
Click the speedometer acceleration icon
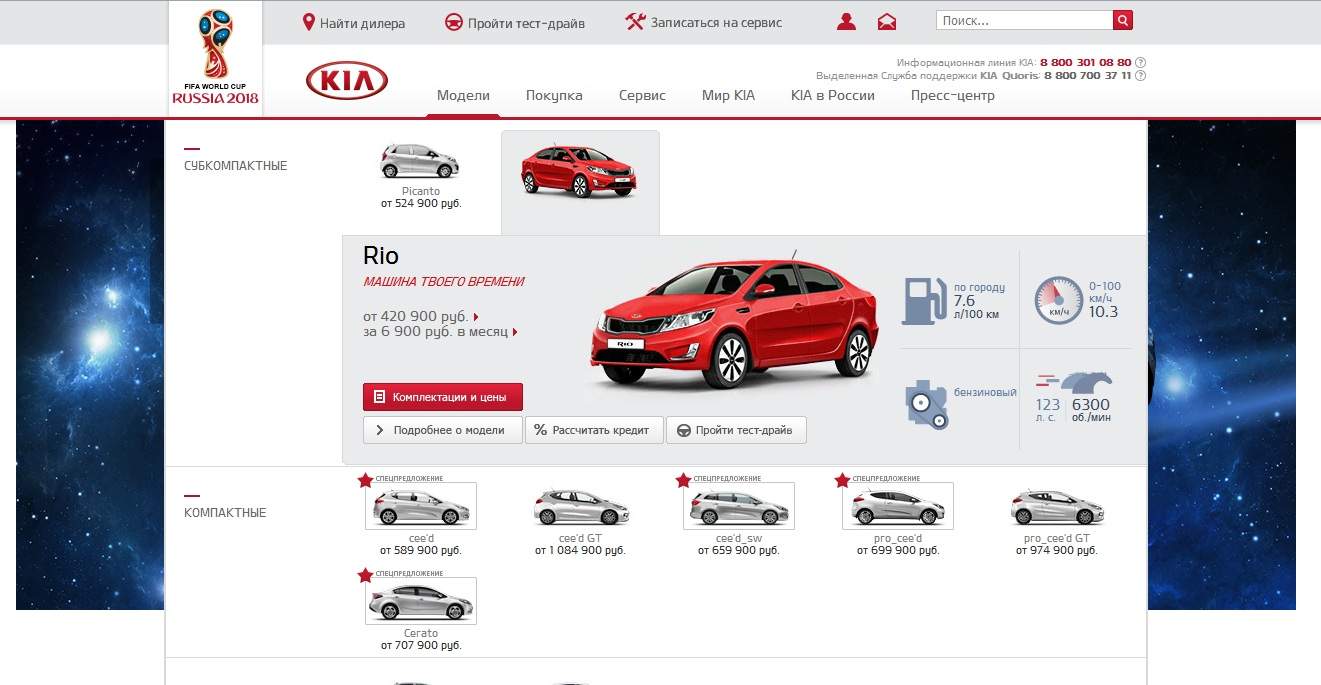(1058, 300)
